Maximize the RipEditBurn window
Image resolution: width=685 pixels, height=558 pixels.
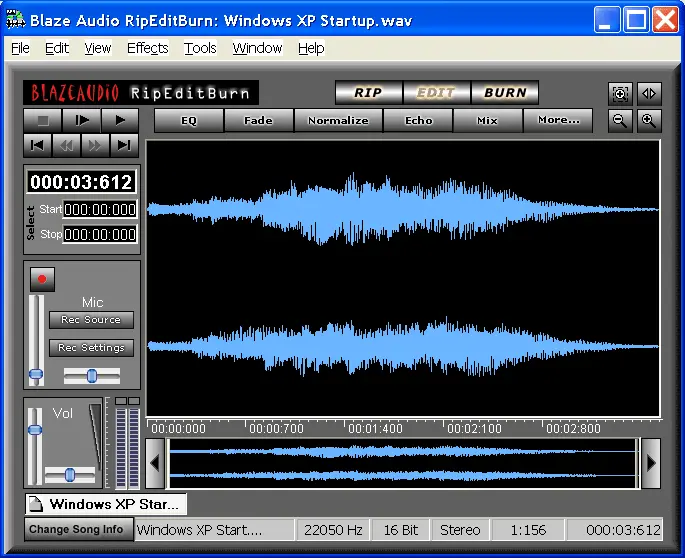click(636, 20)
